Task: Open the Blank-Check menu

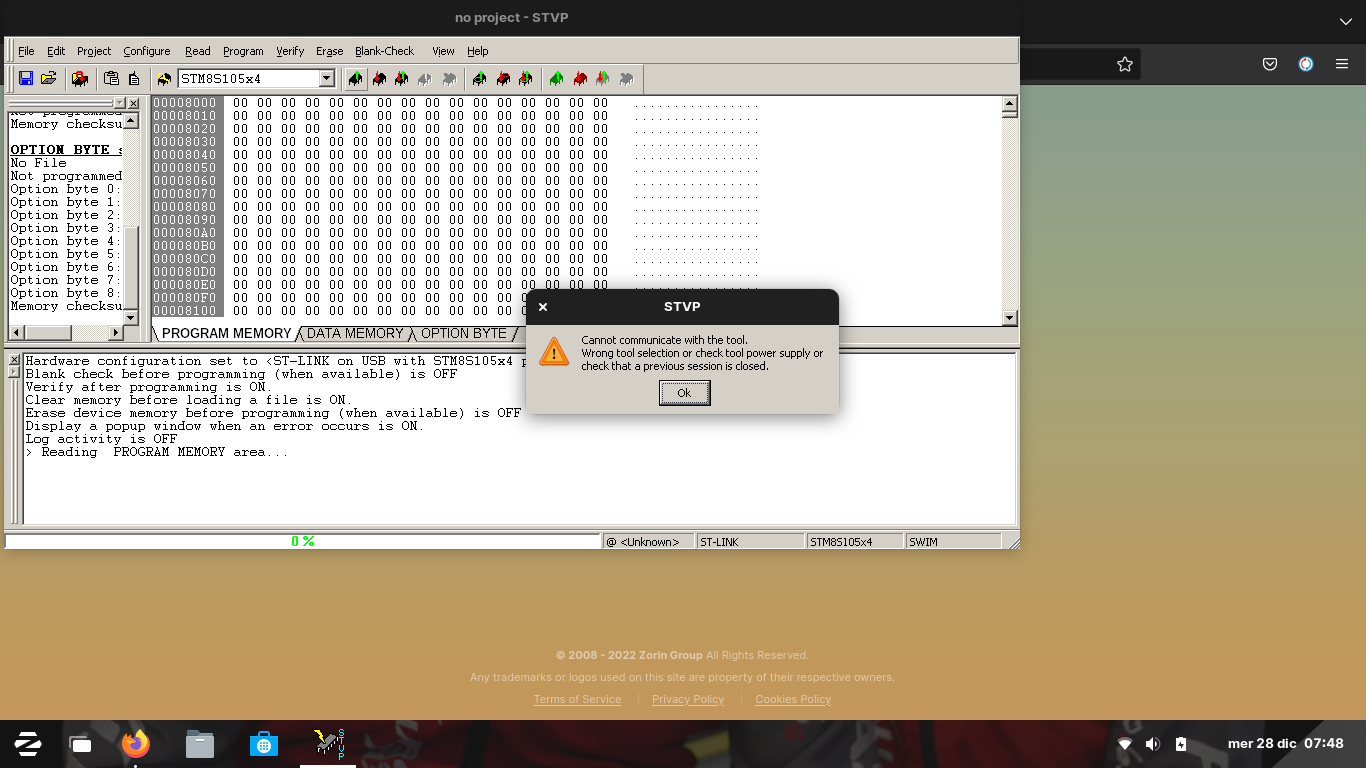Action: point(384,51)
